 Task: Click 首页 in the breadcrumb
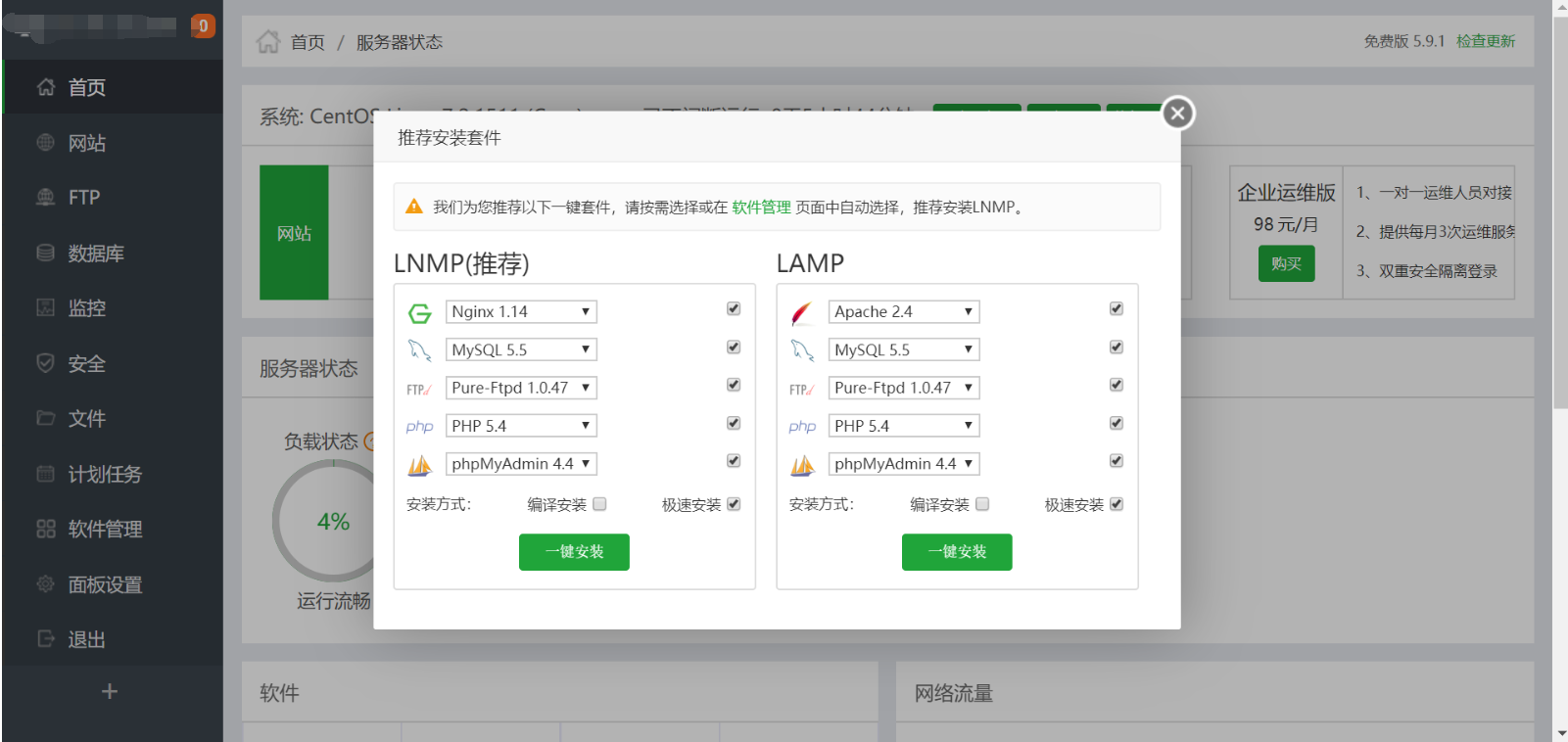pos(308,42)
